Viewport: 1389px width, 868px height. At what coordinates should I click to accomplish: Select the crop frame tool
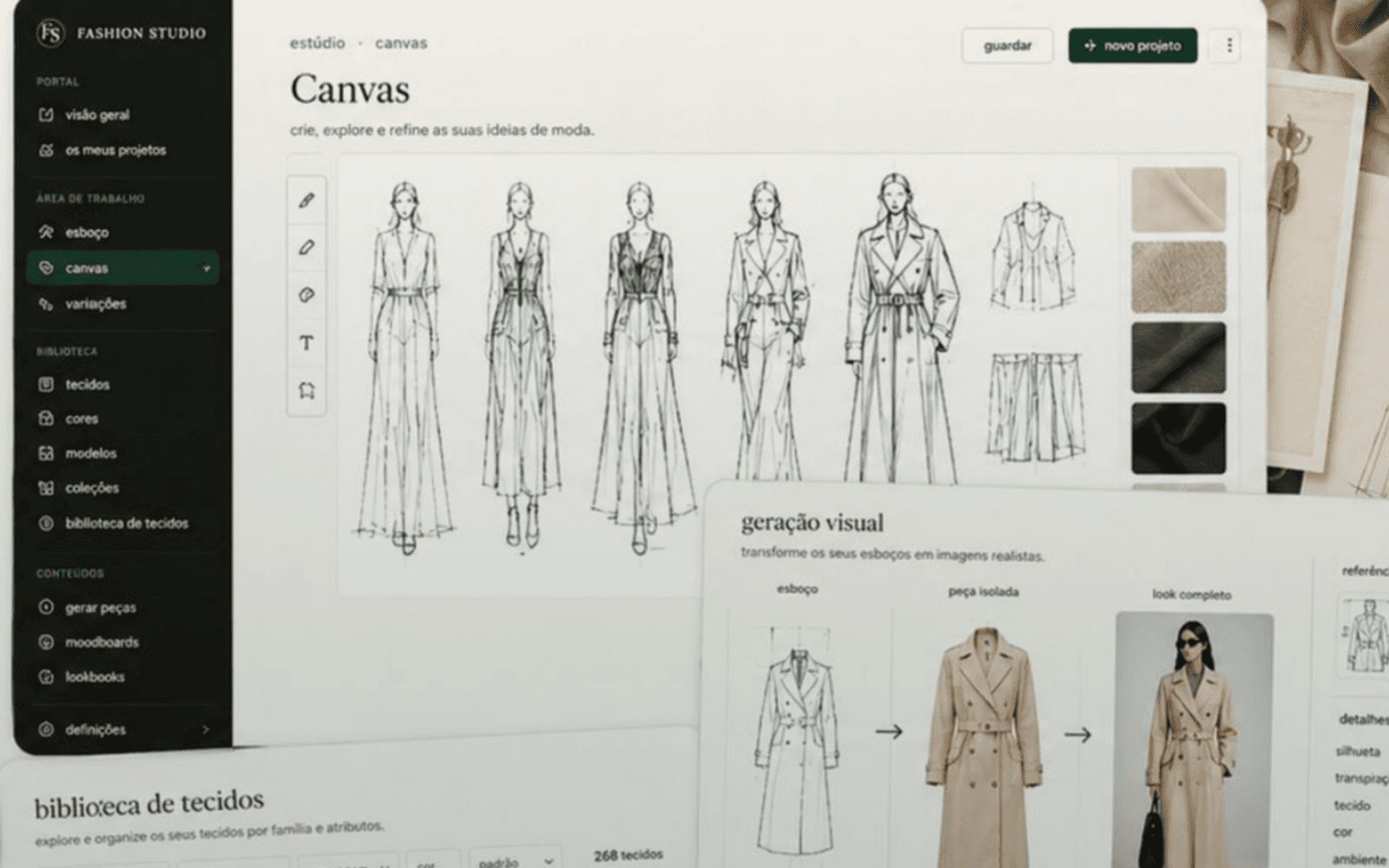point(306,391)
